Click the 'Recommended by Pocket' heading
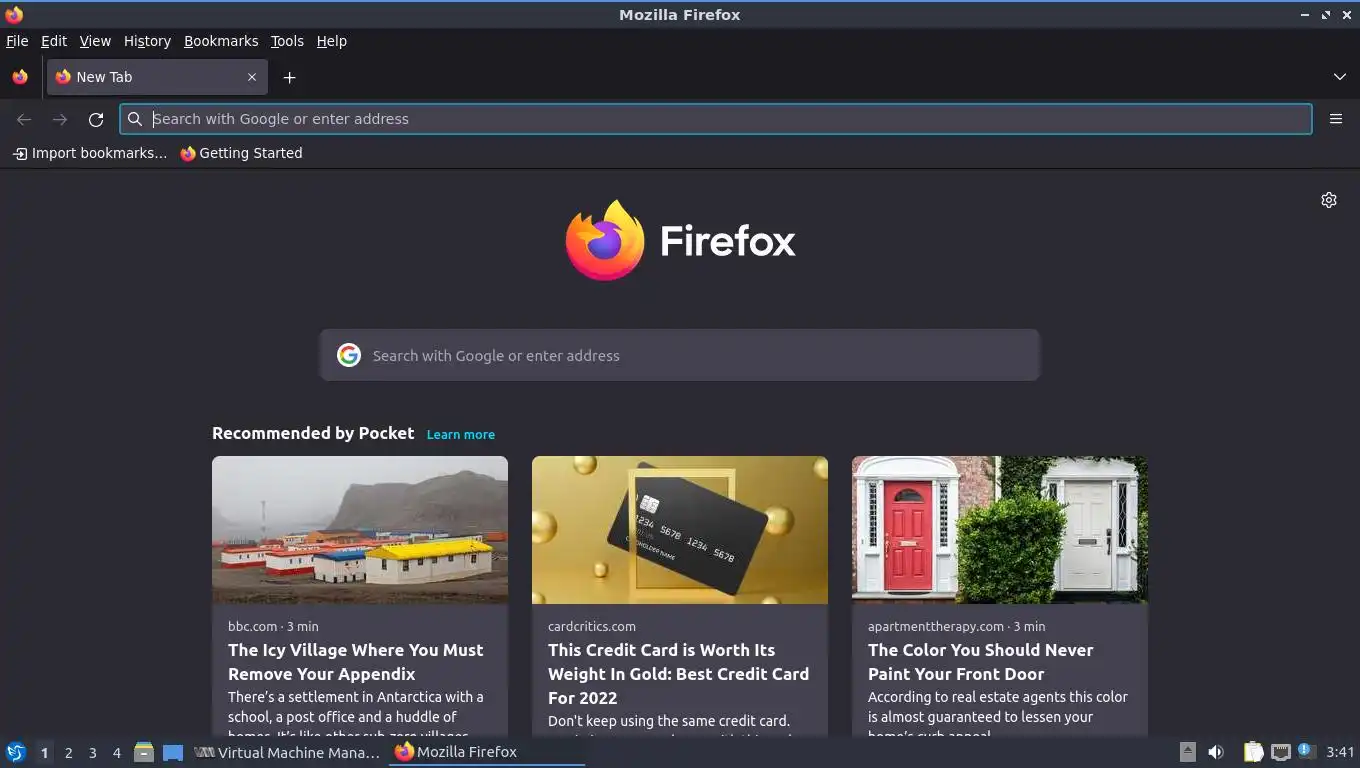This screenshot has height=768, width=1360. [313, 433]
